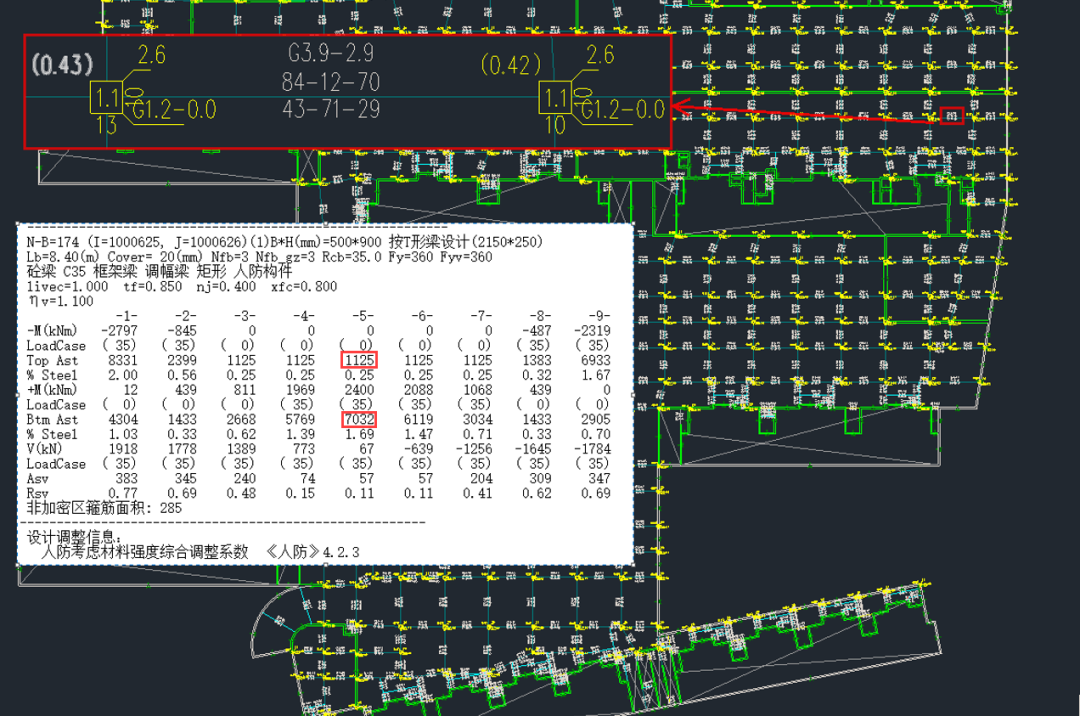This screenshot has width=1080, height=716.
Task: Select the ηv=1.100 factor text
Action: coord(61,301)
